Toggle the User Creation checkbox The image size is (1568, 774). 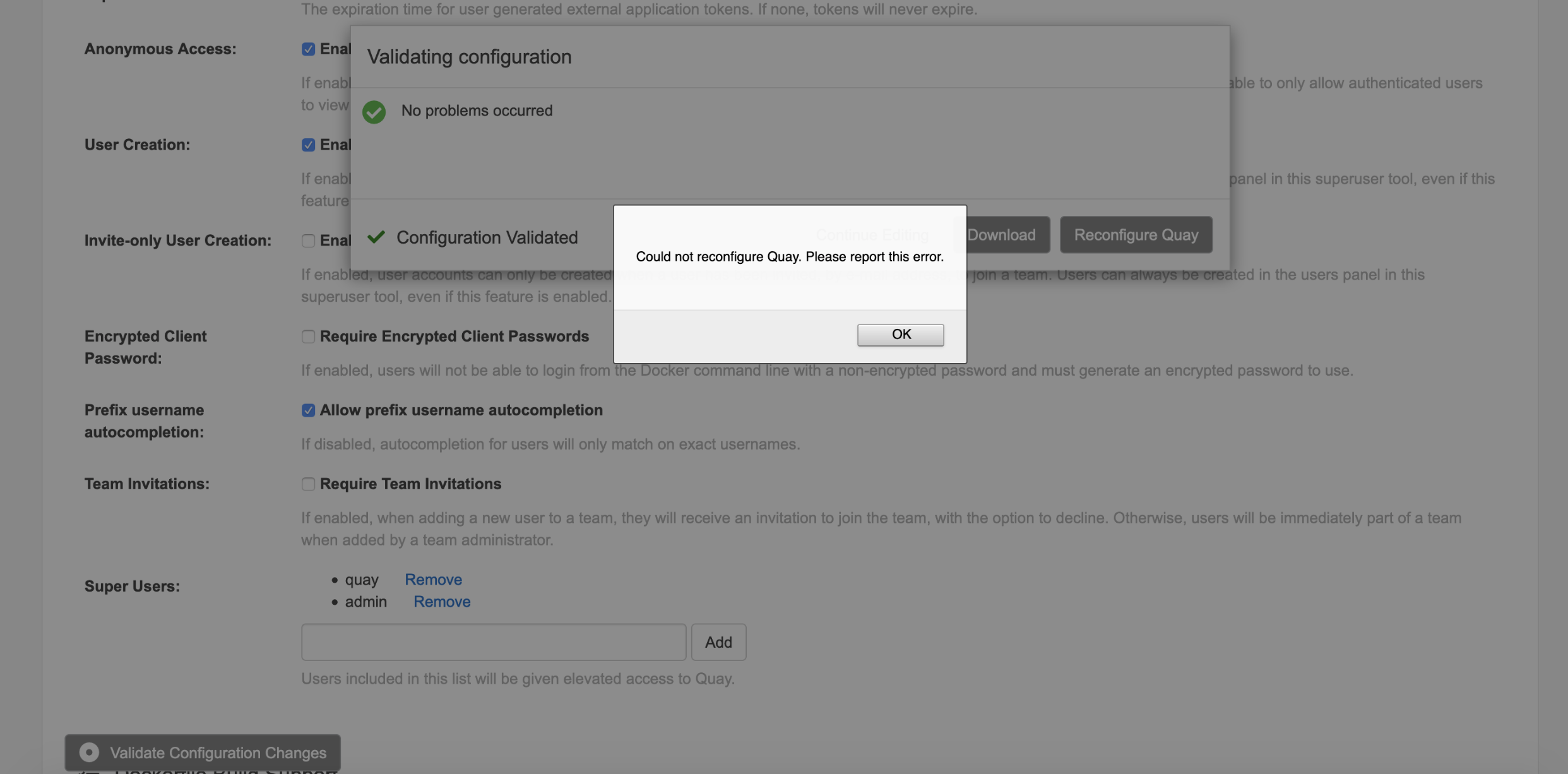pyautogui.click(x=308, y=145)
